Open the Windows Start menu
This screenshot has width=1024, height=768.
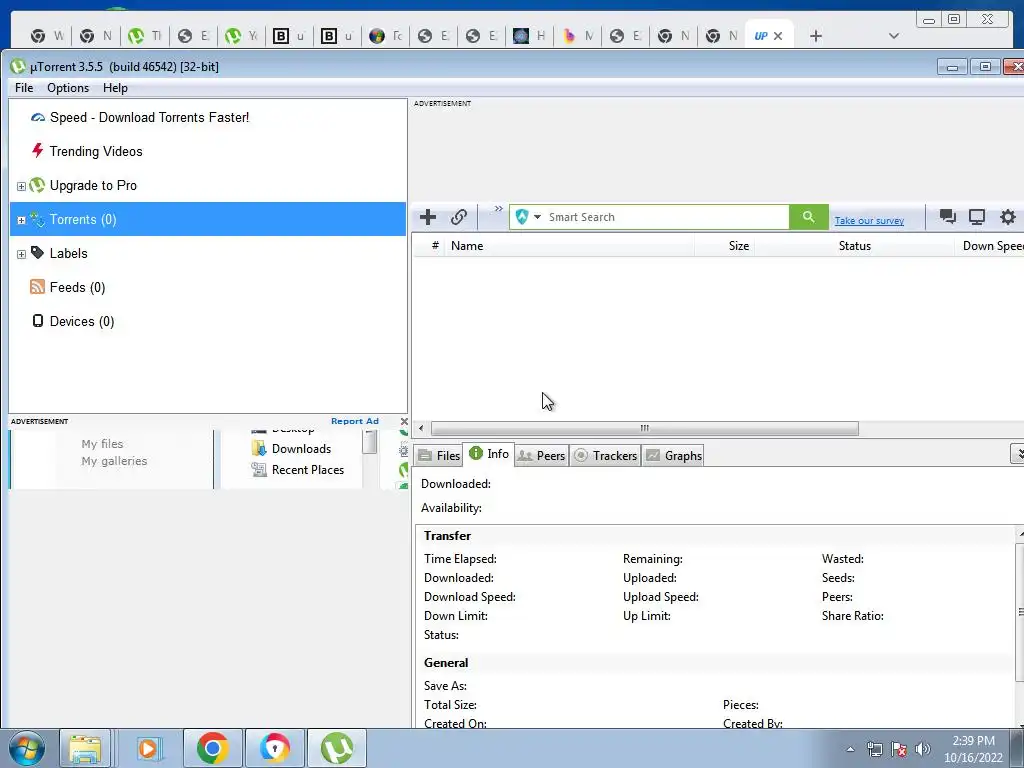click(x=26, y=748)
